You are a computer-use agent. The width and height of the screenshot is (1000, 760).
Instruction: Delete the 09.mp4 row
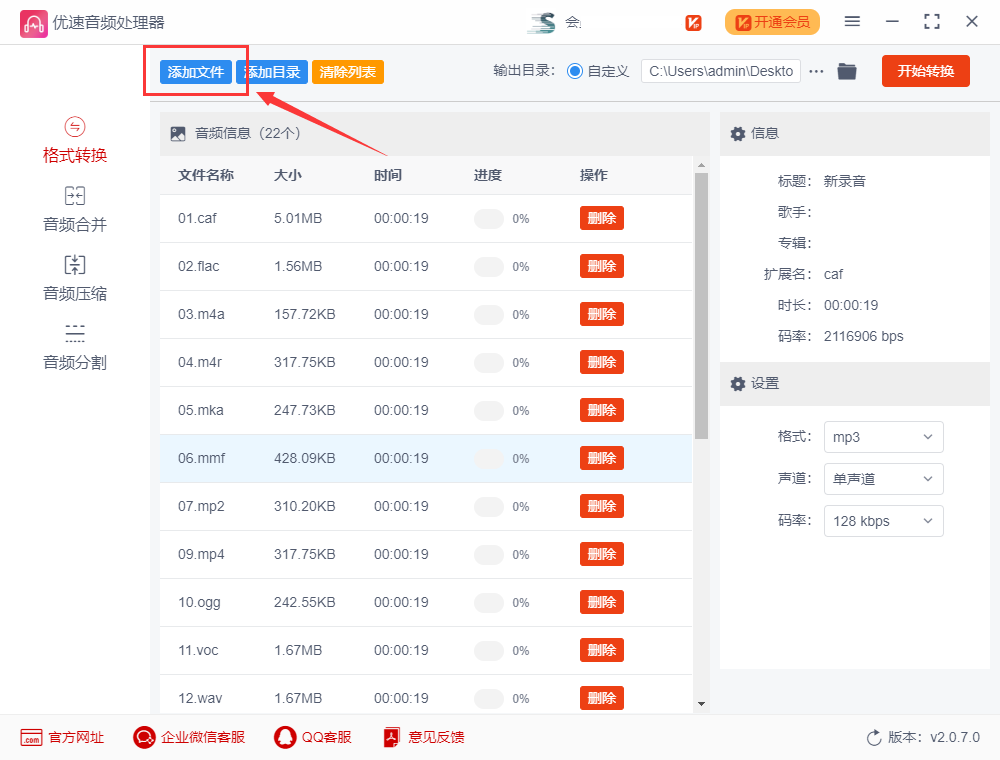pos(601,554)
